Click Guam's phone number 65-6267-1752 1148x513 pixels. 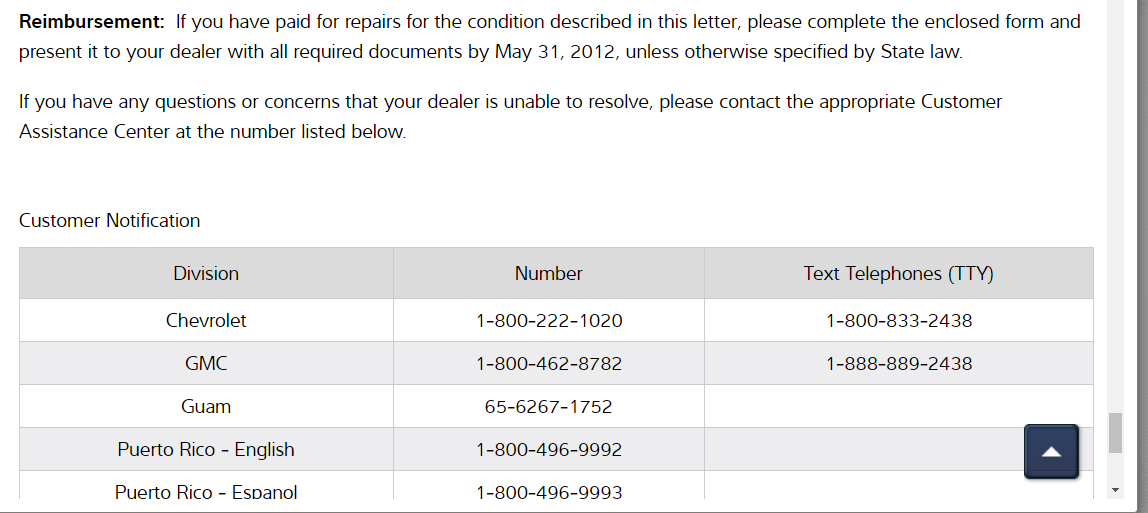click(x=548, y=407)
